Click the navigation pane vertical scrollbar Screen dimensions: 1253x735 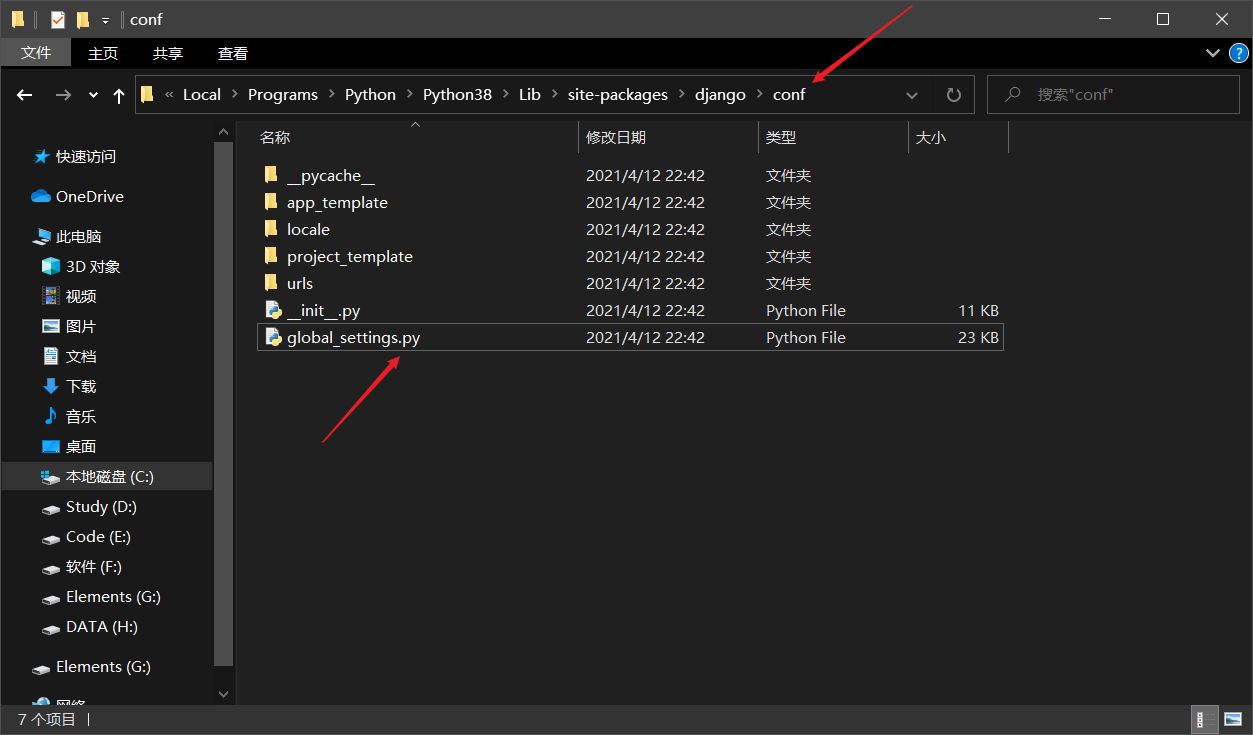coord(224,403)
